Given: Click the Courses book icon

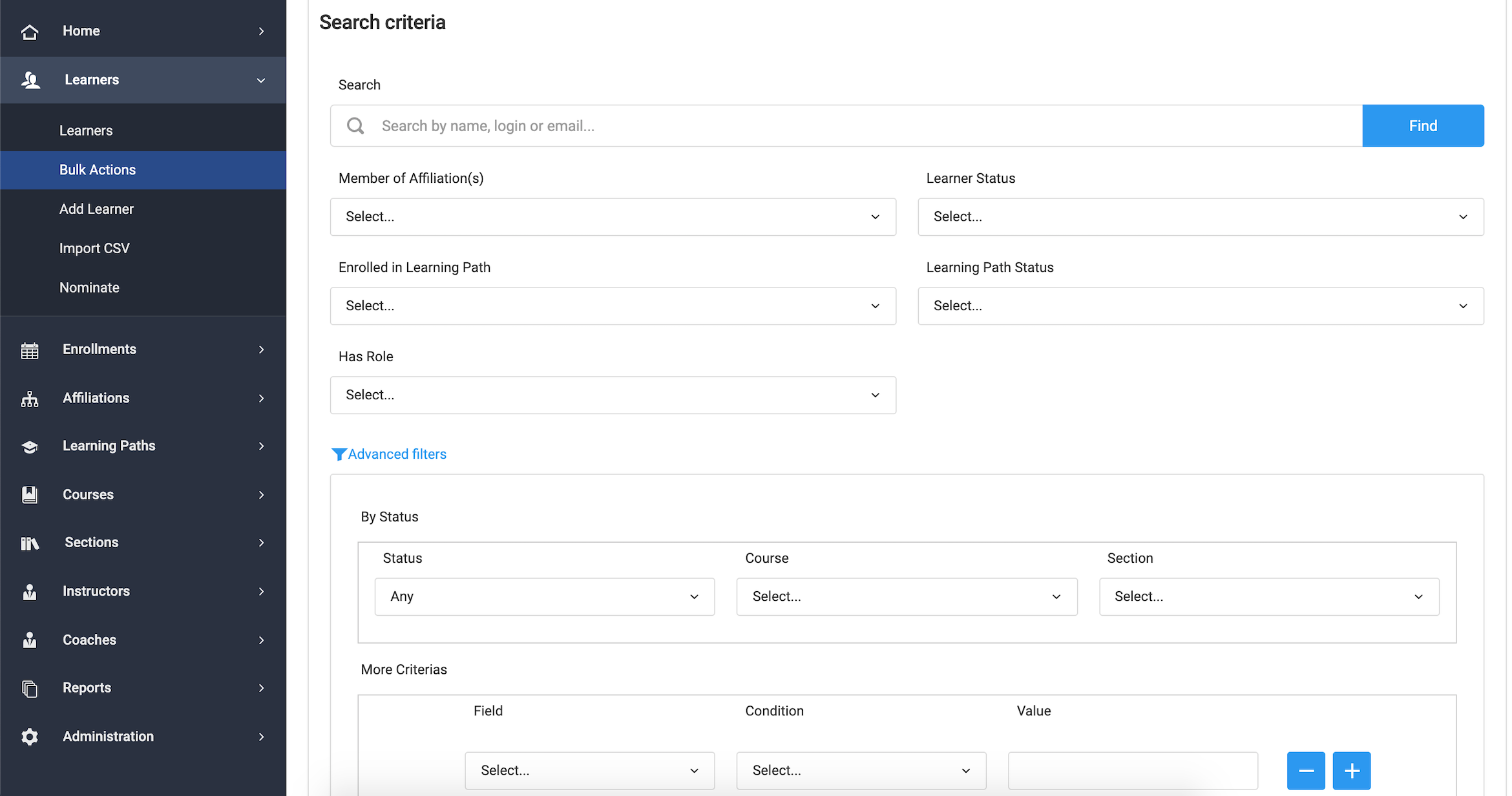Looking at the screenshot, I should 30,495.
